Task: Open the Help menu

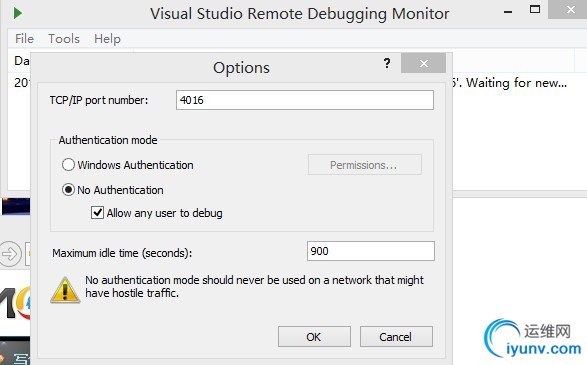Action: 107,39
